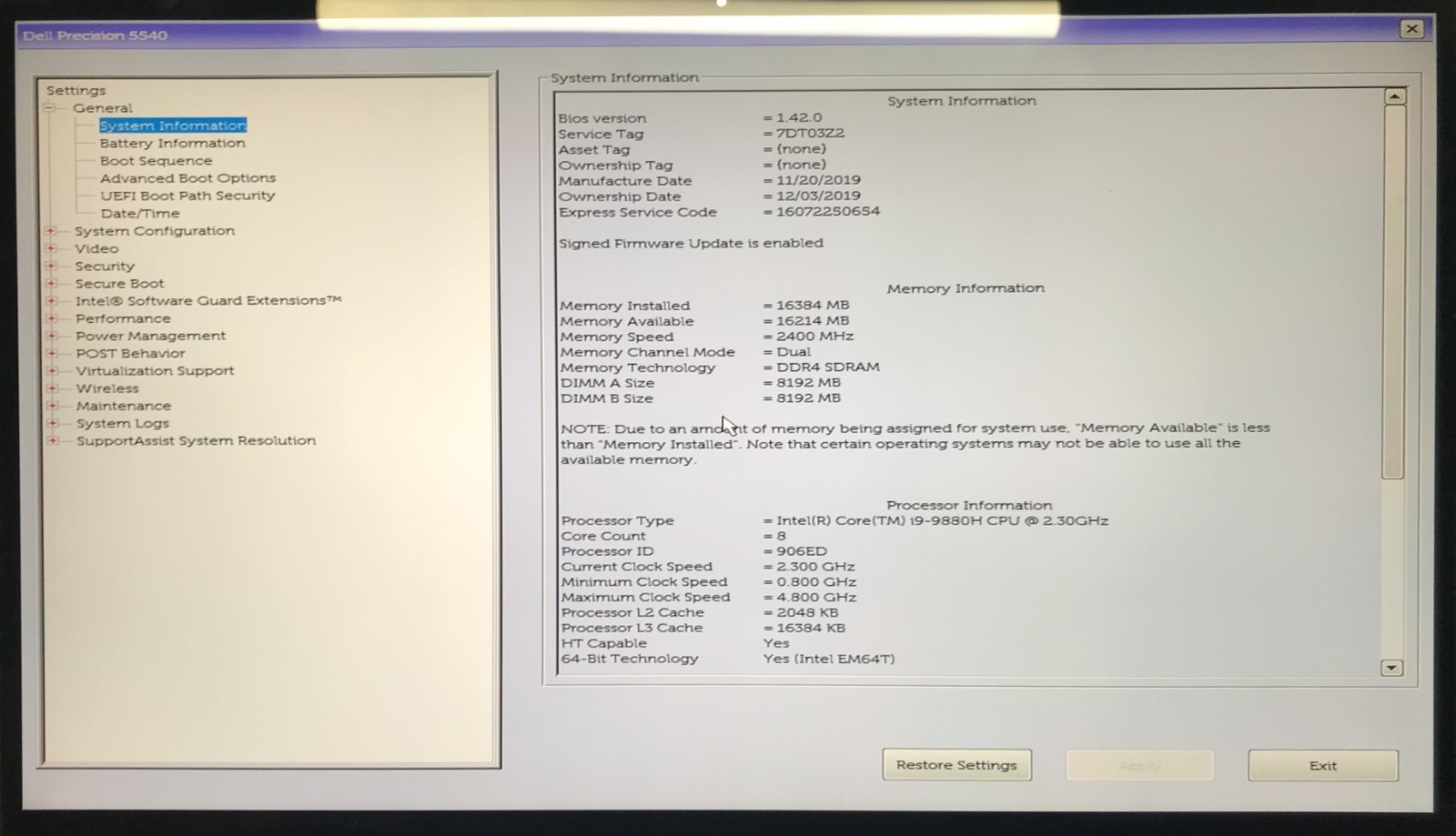Image resolution: width=1456 pixels, height=836 pixels.
Task: Click 'Signed Firmware Update is enabled' text
Action: [691, 243]
